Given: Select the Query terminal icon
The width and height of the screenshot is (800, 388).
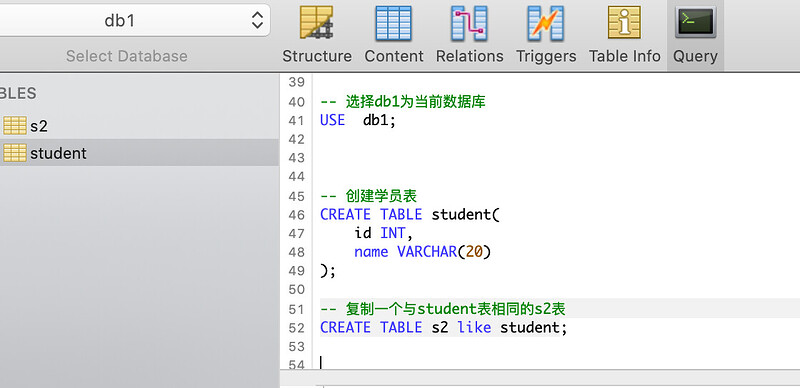Looking at the screenshot, I should [x=695, y=23].
